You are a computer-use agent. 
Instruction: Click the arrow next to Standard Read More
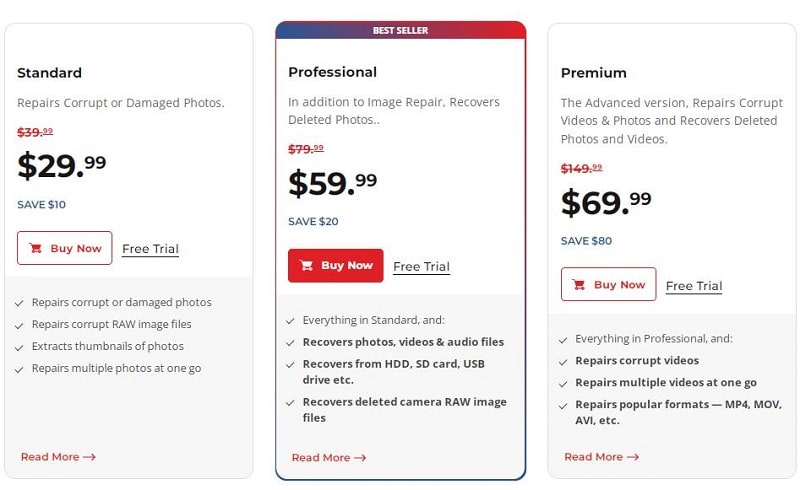[x=89, y=457]
